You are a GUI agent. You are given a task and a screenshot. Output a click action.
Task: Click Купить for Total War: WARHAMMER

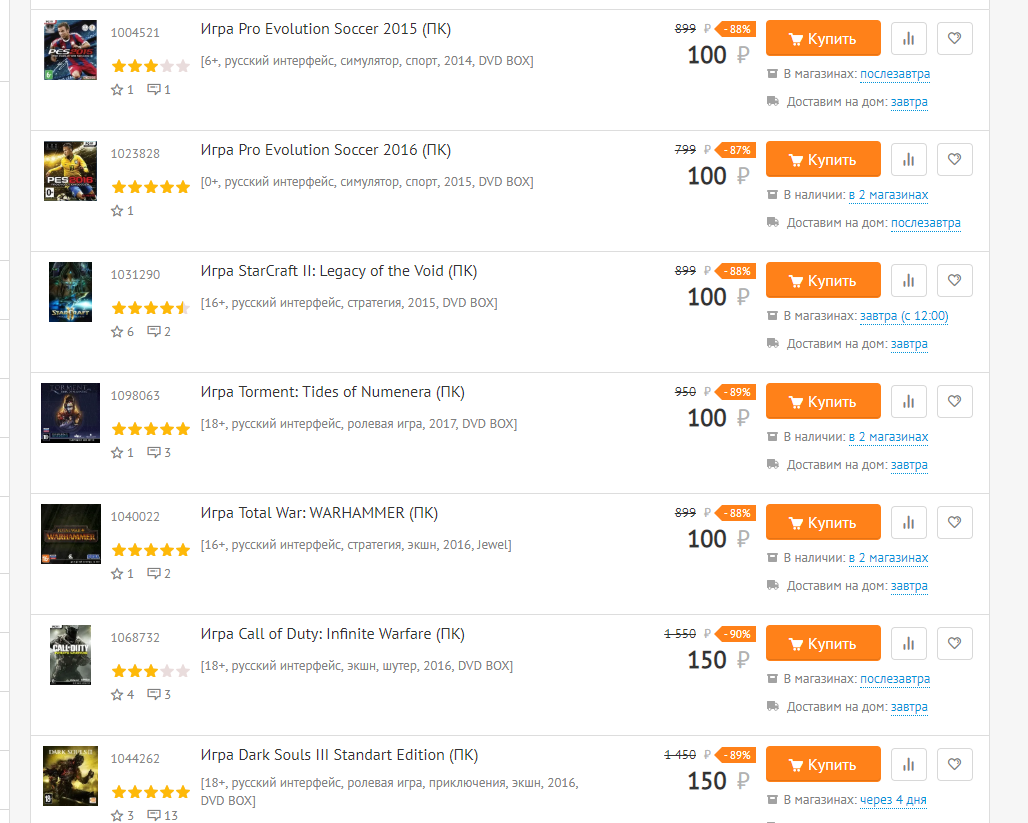[823, 523]
